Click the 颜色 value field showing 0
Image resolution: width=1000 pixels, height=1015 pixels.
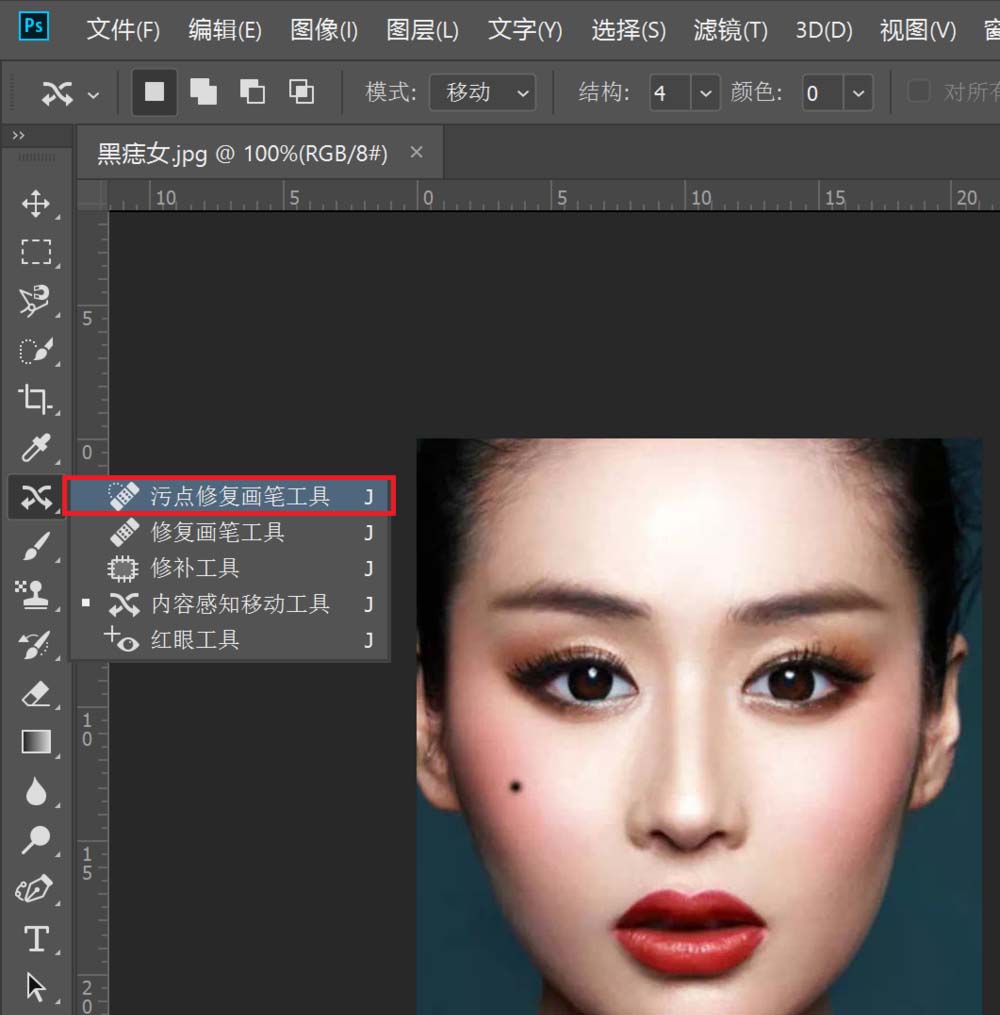(823, 93)
